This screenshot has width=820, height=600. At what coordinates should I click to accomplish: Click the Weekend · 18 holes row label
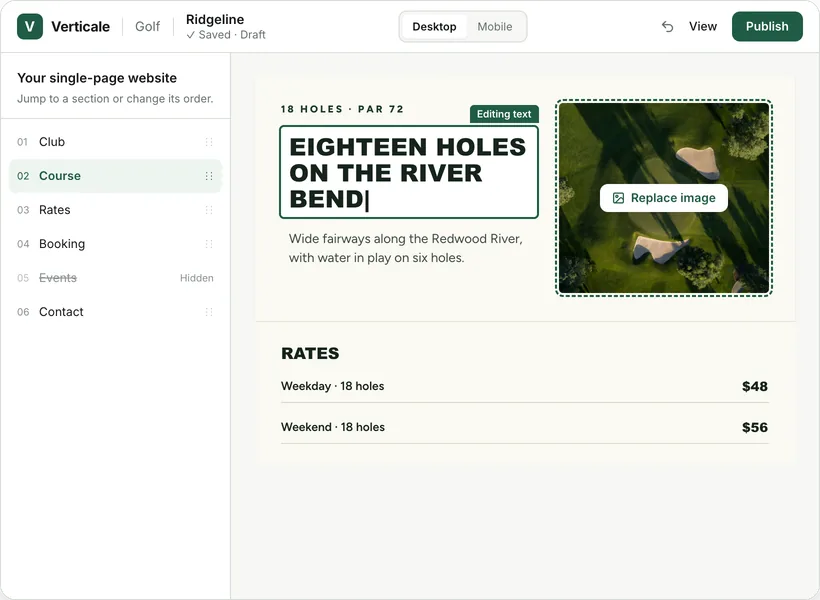(x=333, y=427)
